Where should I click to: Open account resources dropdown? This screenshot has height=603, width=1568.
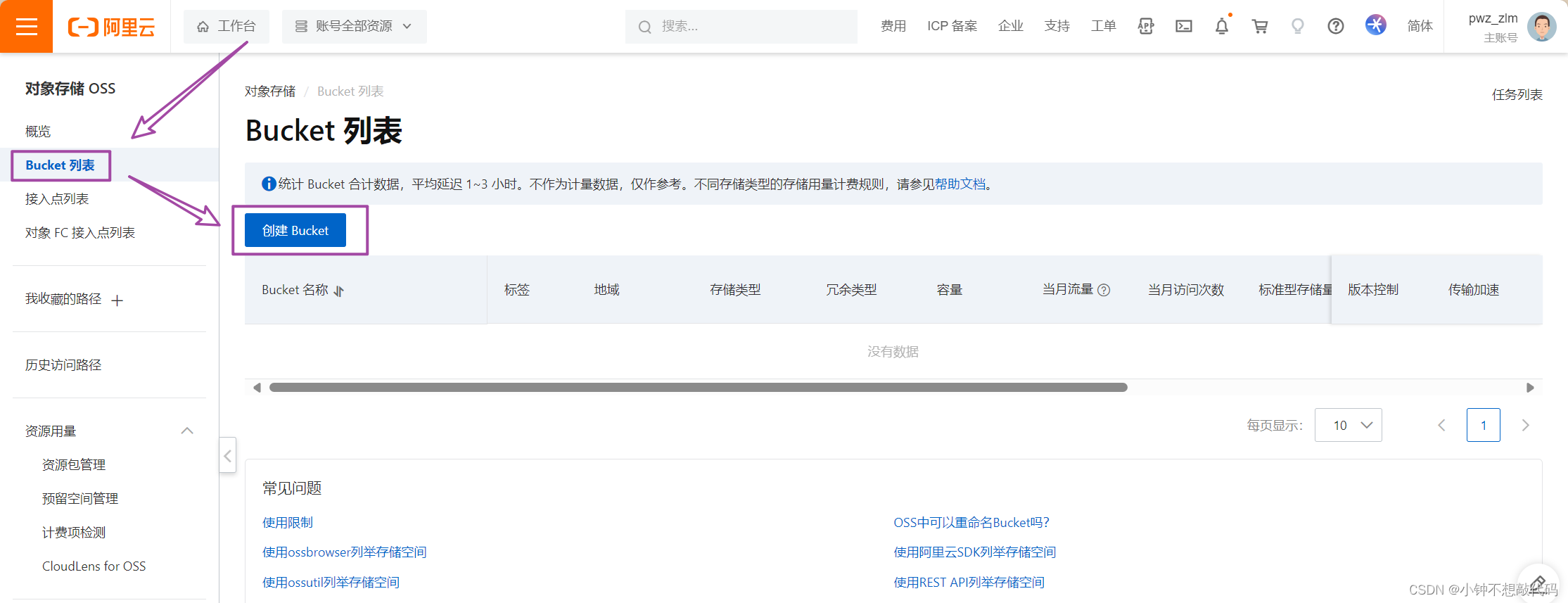[x=355, y=27]
